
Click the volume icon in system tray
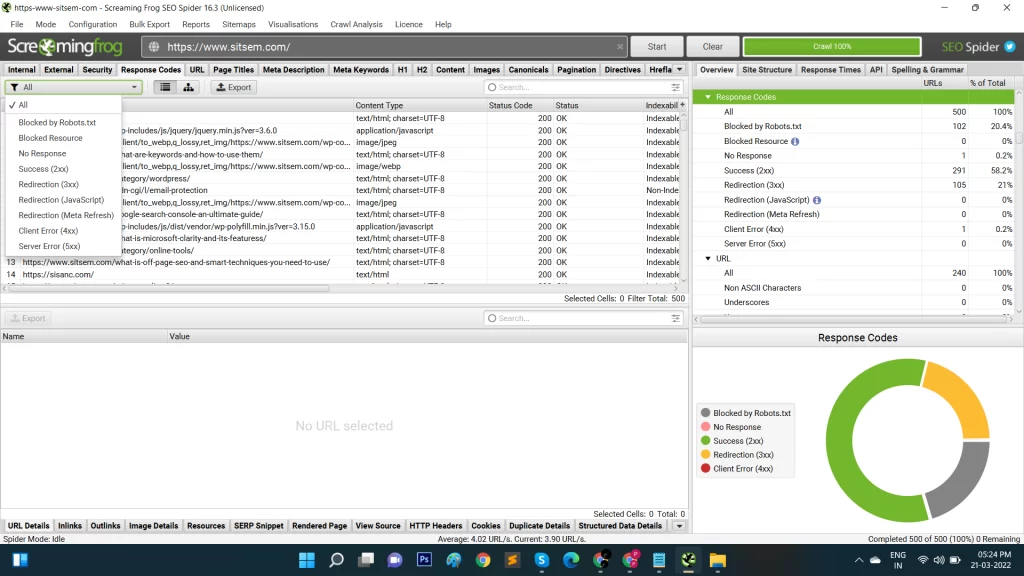coord(939,560)
